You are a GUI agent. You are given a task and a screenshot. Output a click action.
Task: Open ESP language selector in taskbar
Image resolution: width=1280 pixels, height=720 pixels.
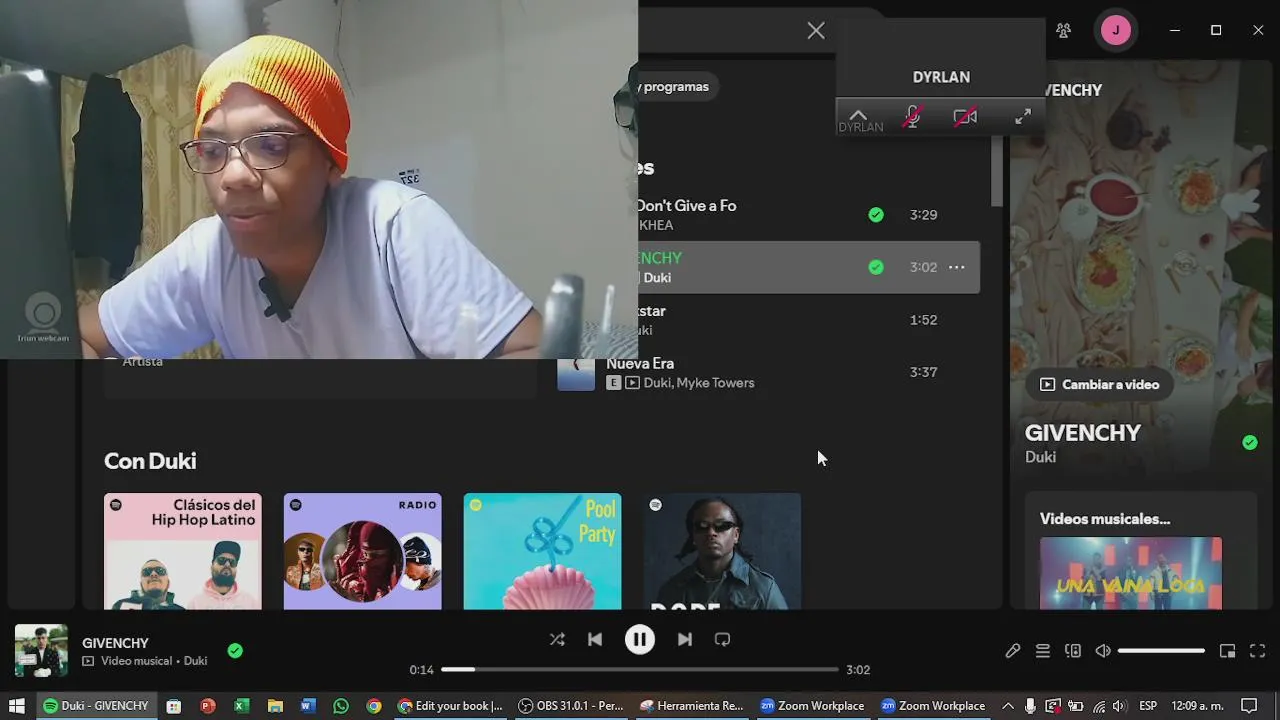pos(1148,706)
